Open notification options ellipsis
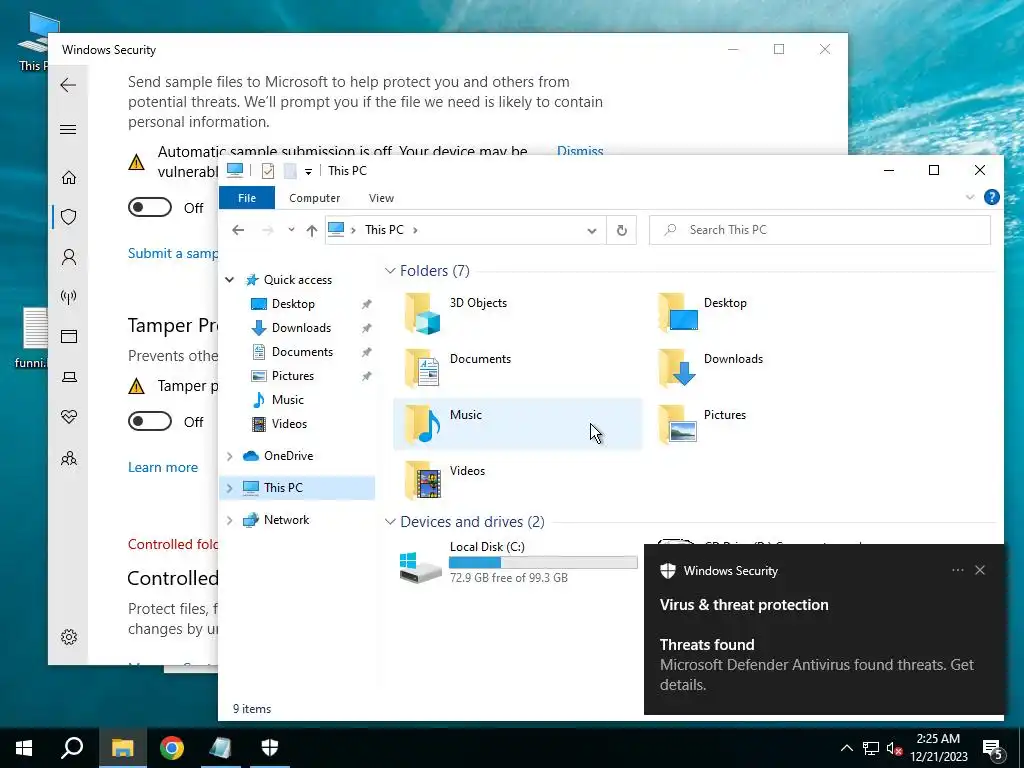The image size is (1024, 768). pyautogui.click(x=958, y=570)
